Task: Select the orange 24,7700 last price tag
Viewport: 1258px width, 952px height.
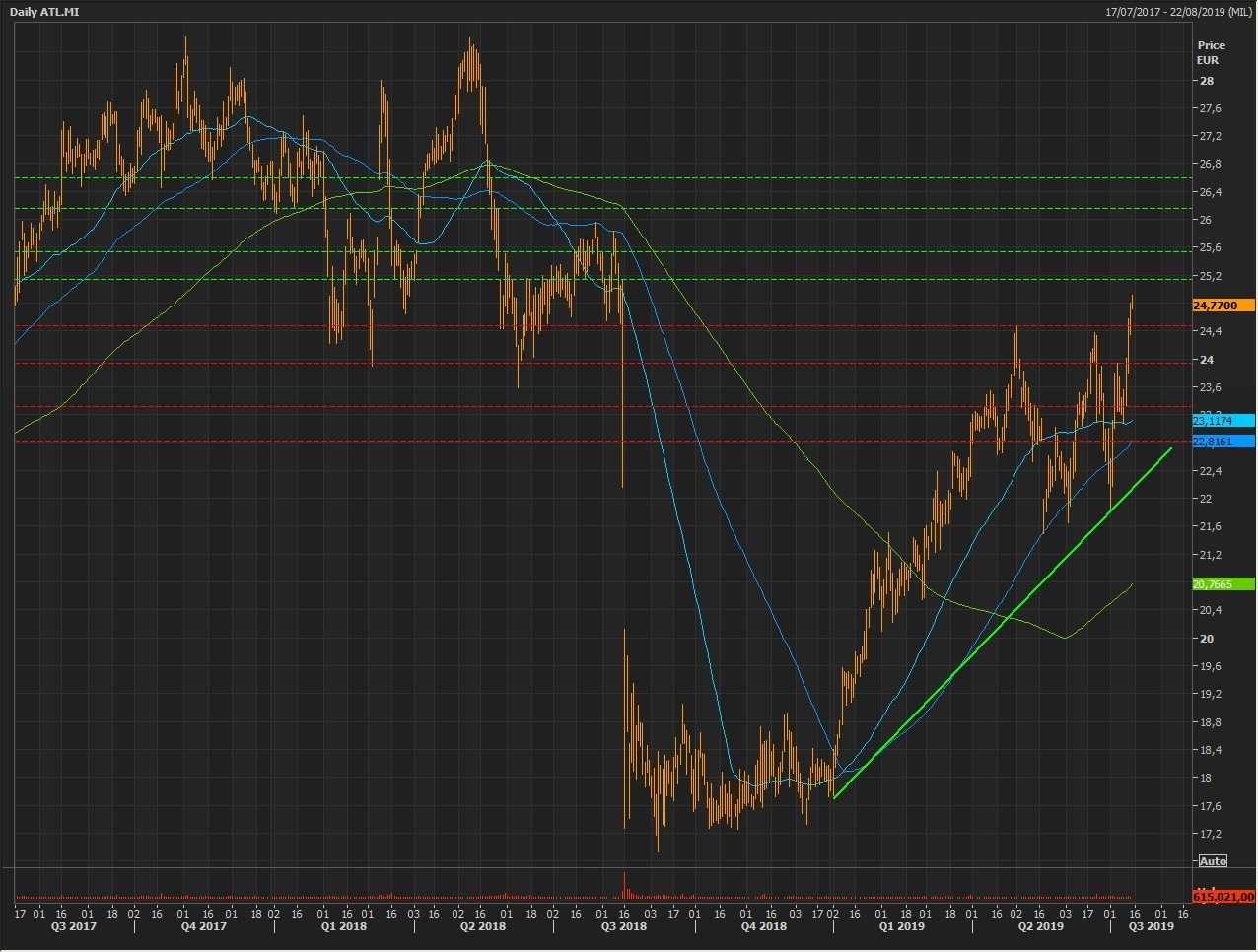Action: tap(1223, 306)
